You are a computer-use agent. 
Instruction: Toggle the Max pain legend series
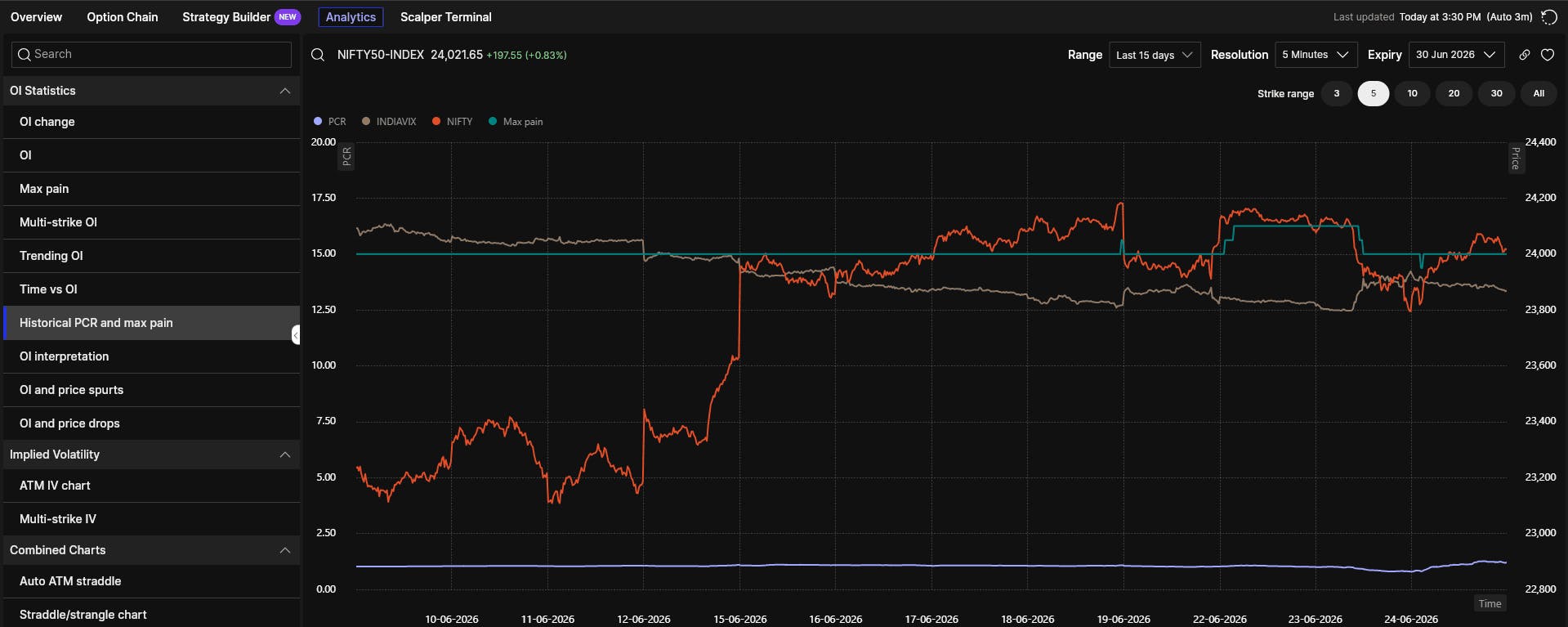tap(516, 122)
